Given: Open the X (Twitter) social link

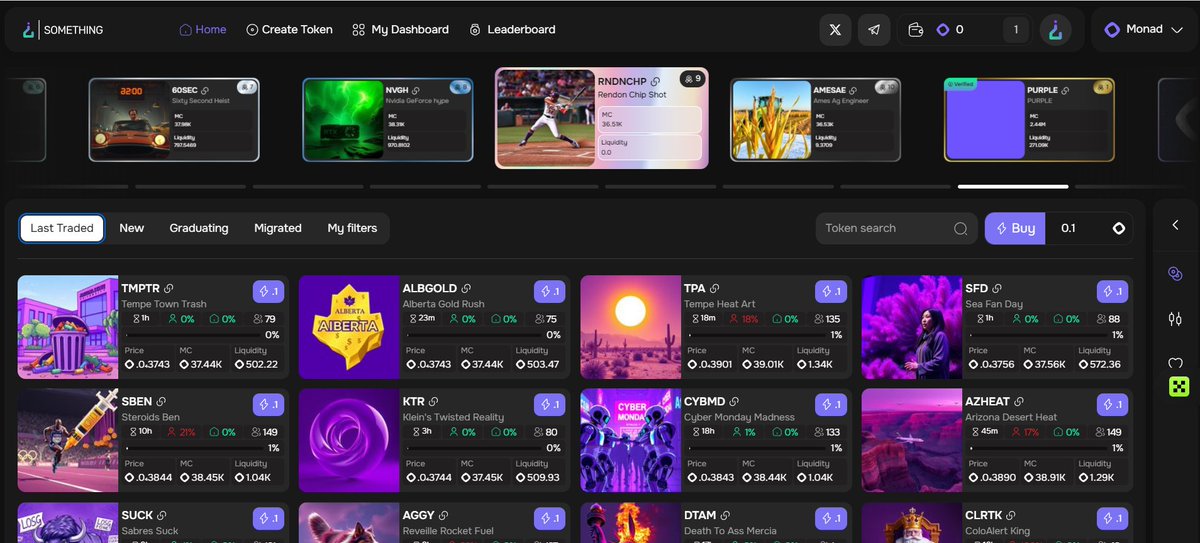Looking at the screenshot, I should click(x=835, y=30).
